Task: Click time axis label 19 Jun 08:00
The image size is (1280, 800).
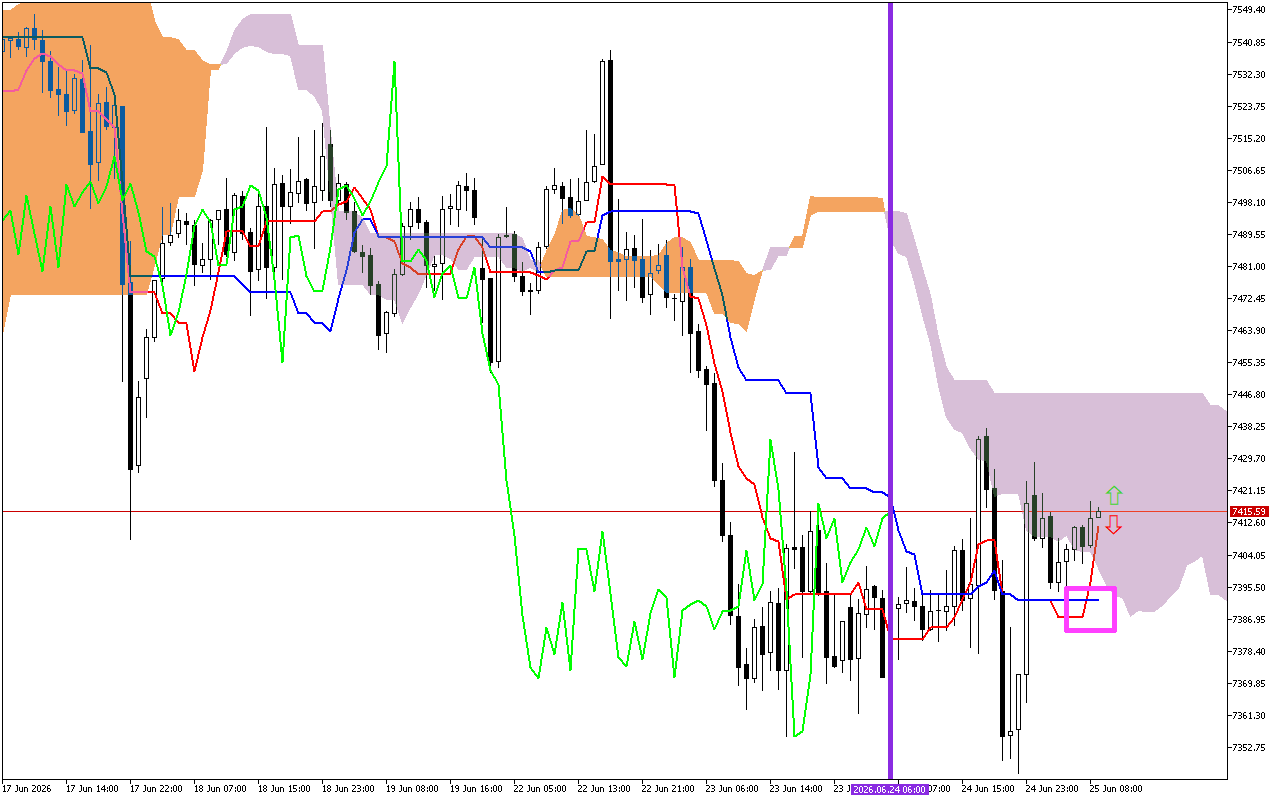Action: 413,789
